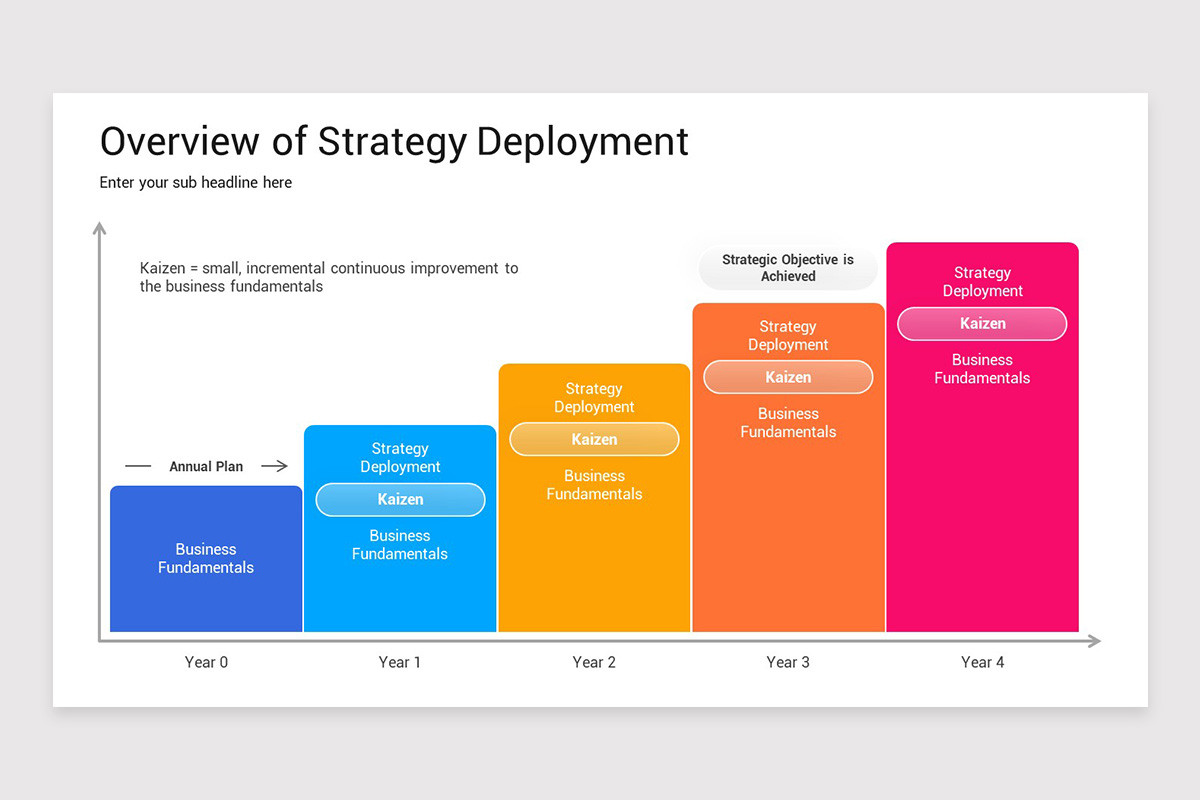
Task: Select the Kaizen pill in pink Year 4 bar
Action: [982, 323]
